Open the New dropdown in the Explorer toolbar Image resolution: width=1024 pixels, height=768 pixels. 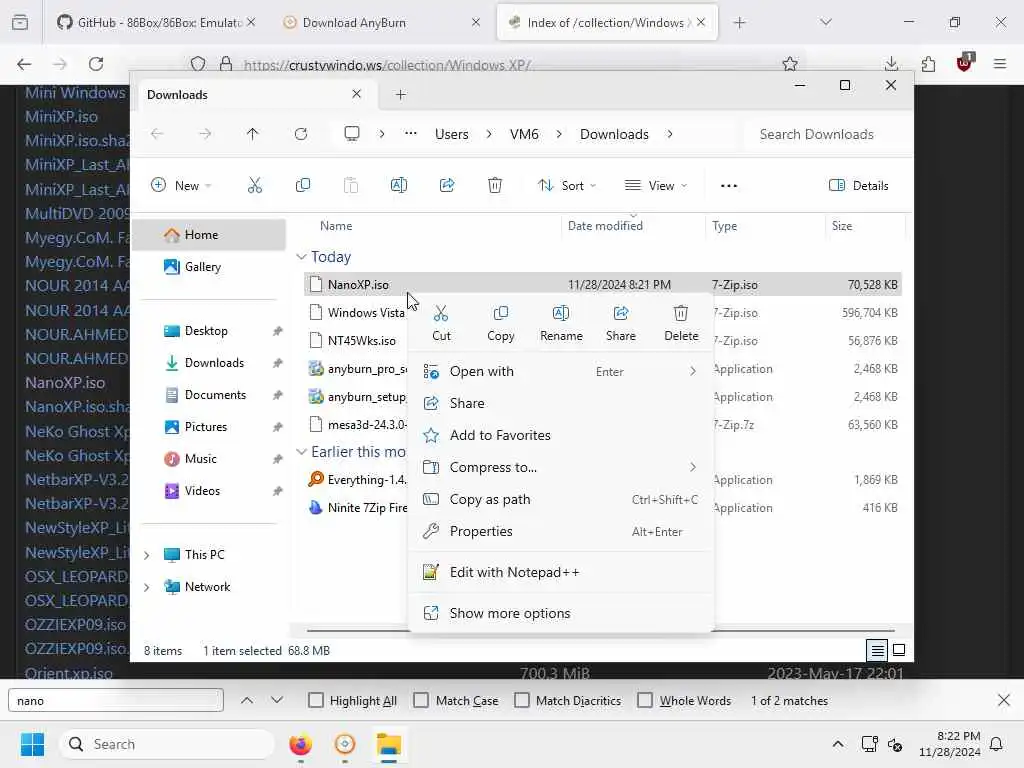coord(181,185)
